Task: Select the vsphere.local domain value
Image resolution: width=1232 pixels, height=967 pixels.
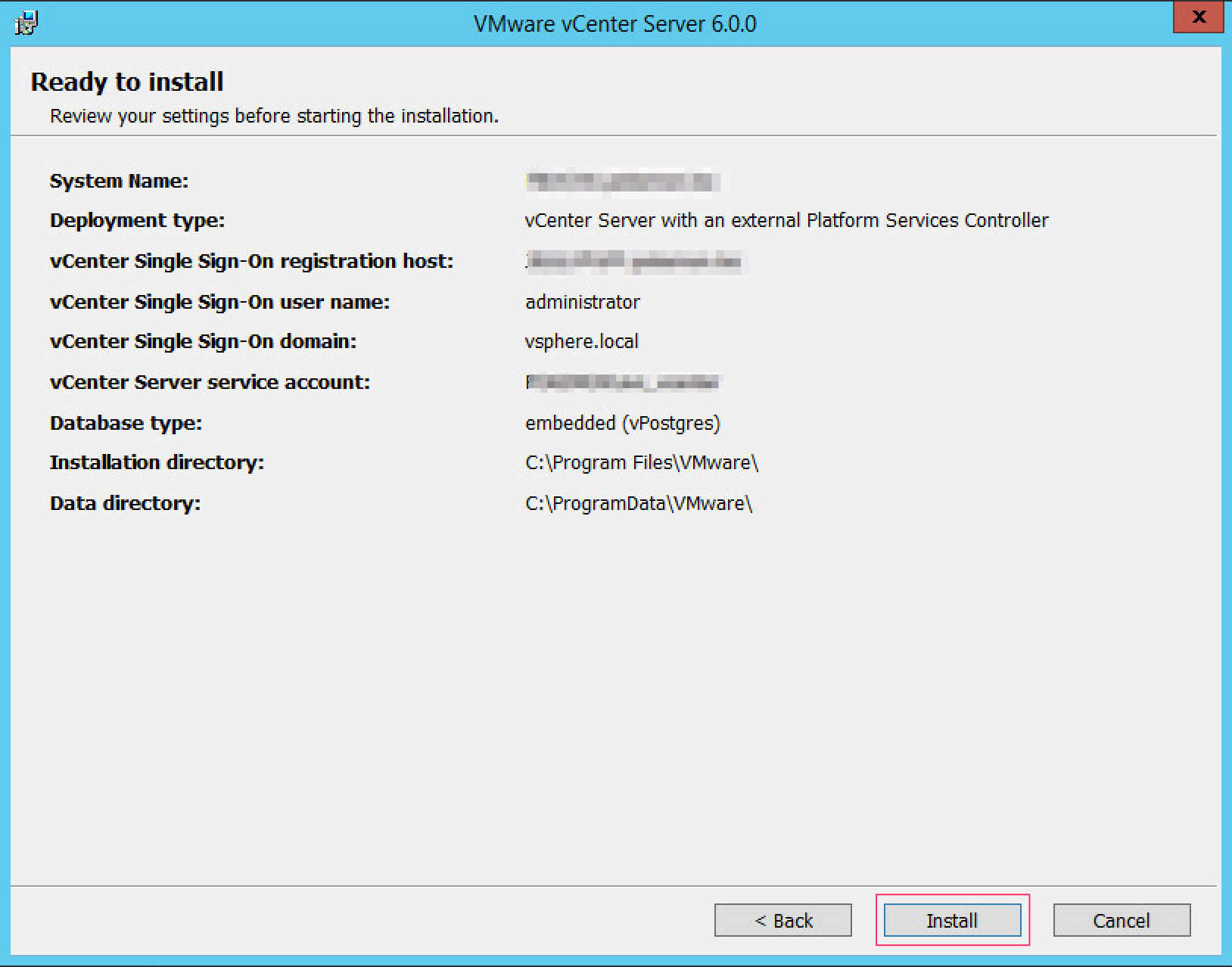Action: [583, 341]
